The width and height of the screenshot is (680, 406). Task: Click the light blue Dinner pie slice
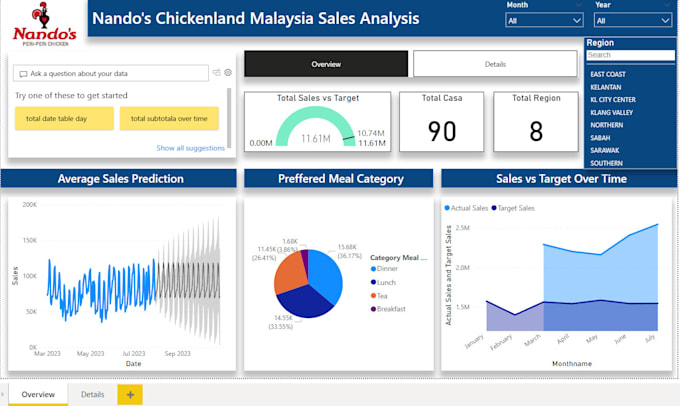tap(326, 275)
